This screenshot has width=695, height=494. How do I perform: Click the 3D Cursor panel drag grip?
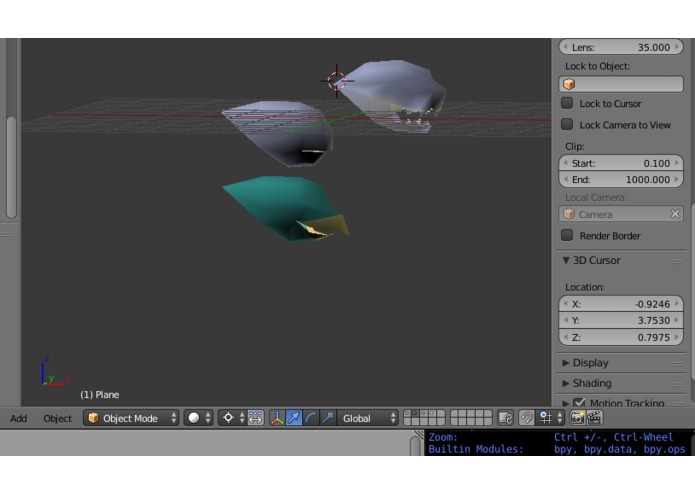click(x=677, y=261)
